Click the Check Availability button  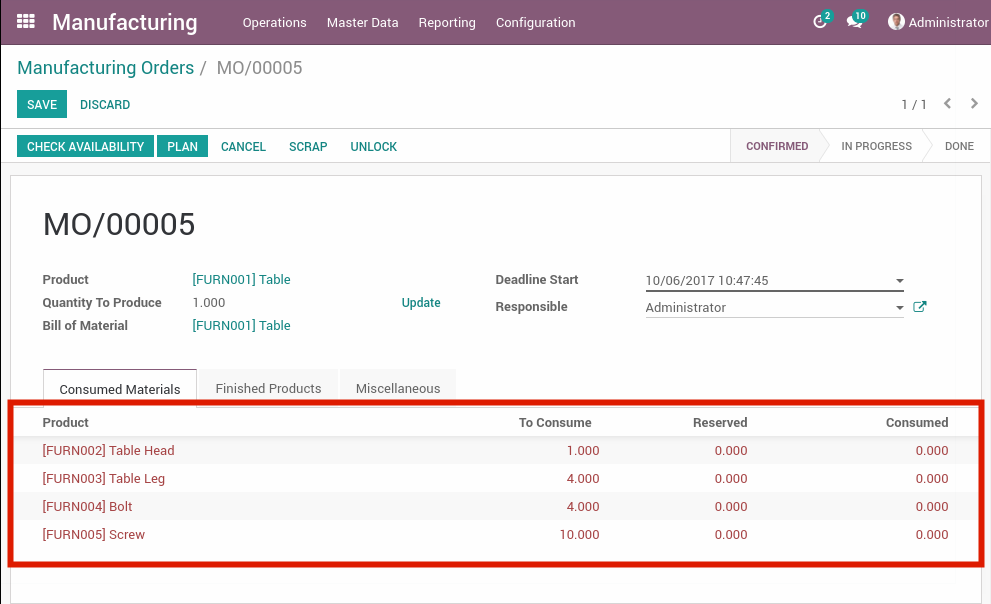click(85, 146)
